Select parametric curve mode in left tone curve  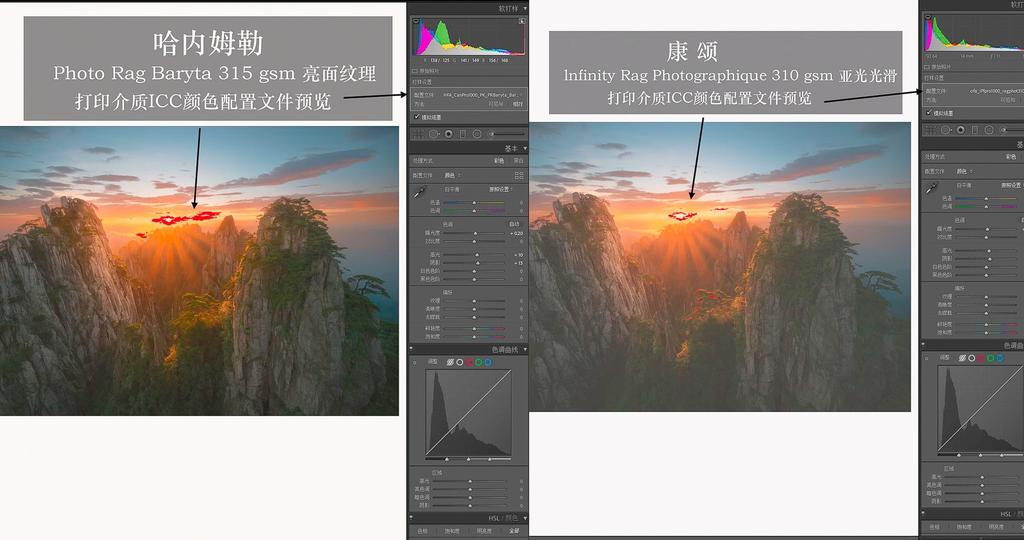tap(450, 362)
